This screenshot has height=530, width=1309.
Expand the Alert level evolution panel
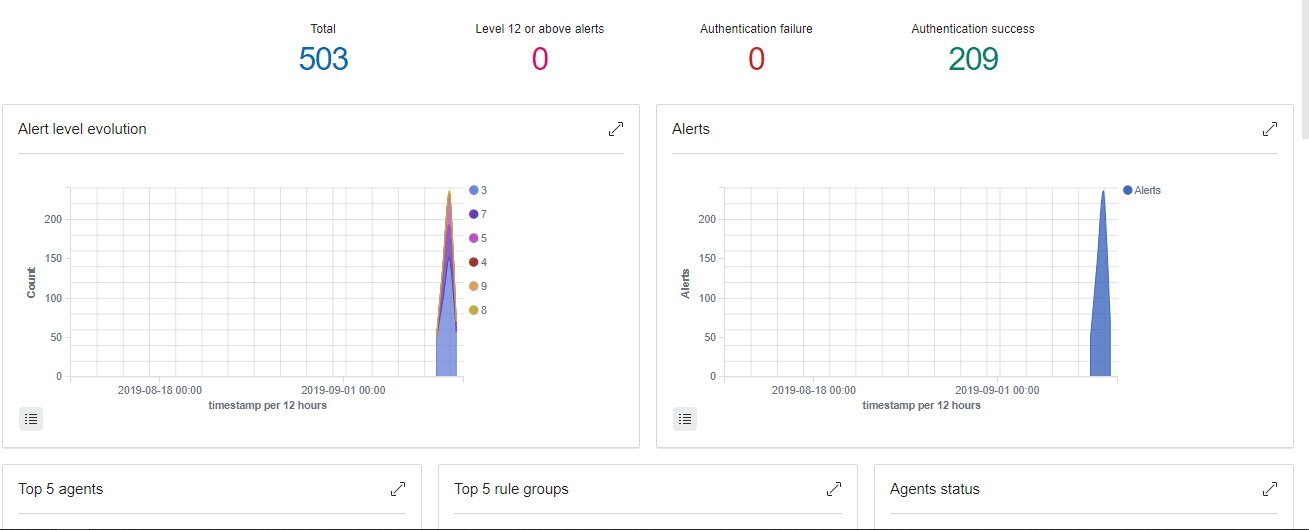(x=616, y=129)
